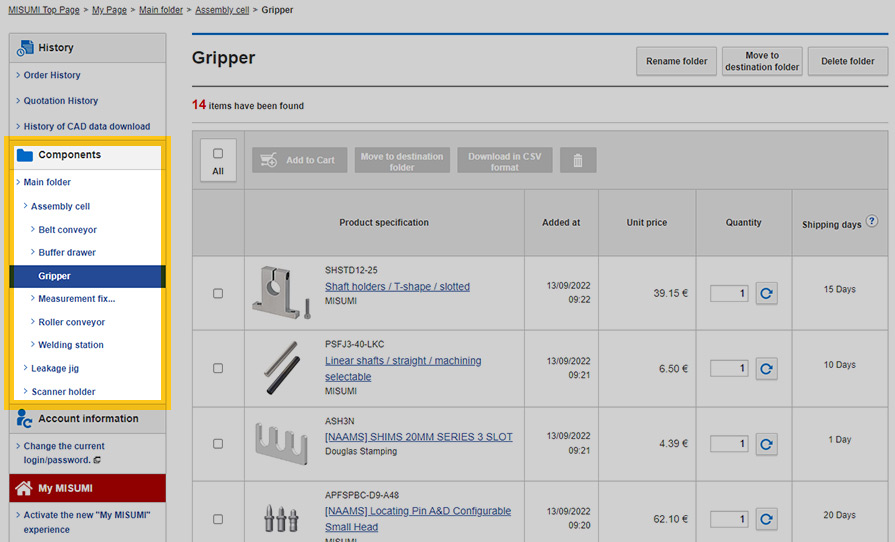Select the NAAMS Shims 20MM row checkbox
The height and width of the screenshot is (542, 895).
pos(218,443)
